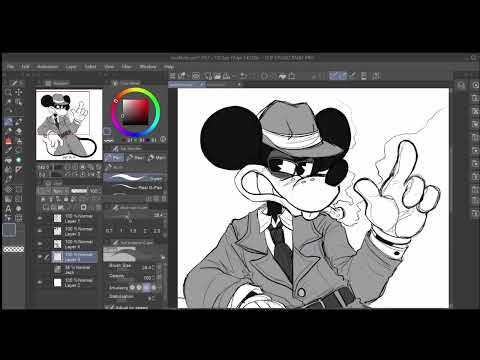480x360 pixels.
Task: Open the Select menu
Action: (90, 67)
